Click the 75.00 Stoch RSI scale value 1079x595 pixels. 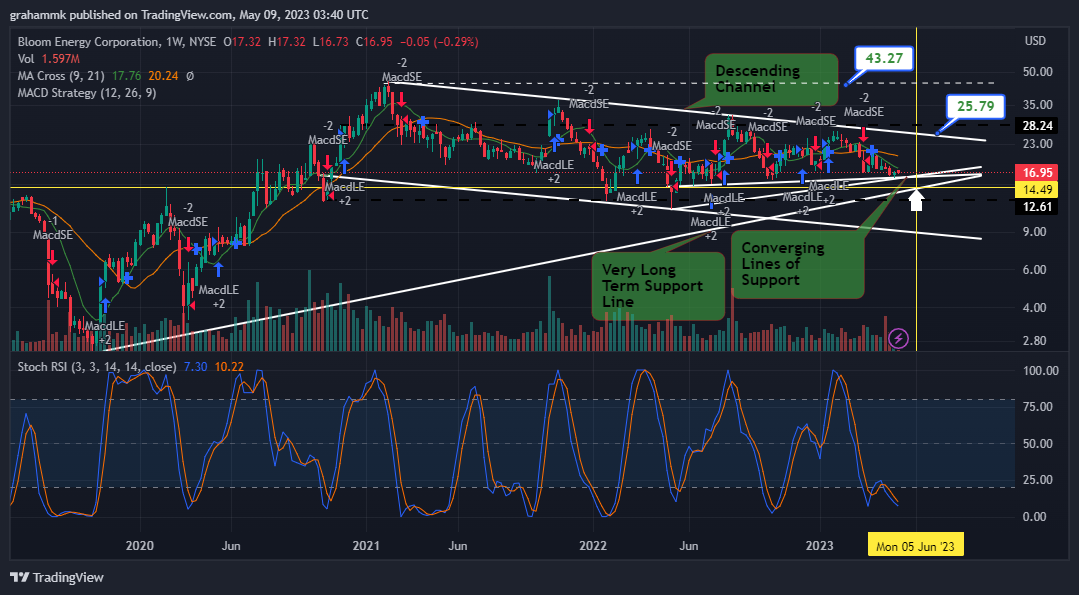click(1038, 407)
